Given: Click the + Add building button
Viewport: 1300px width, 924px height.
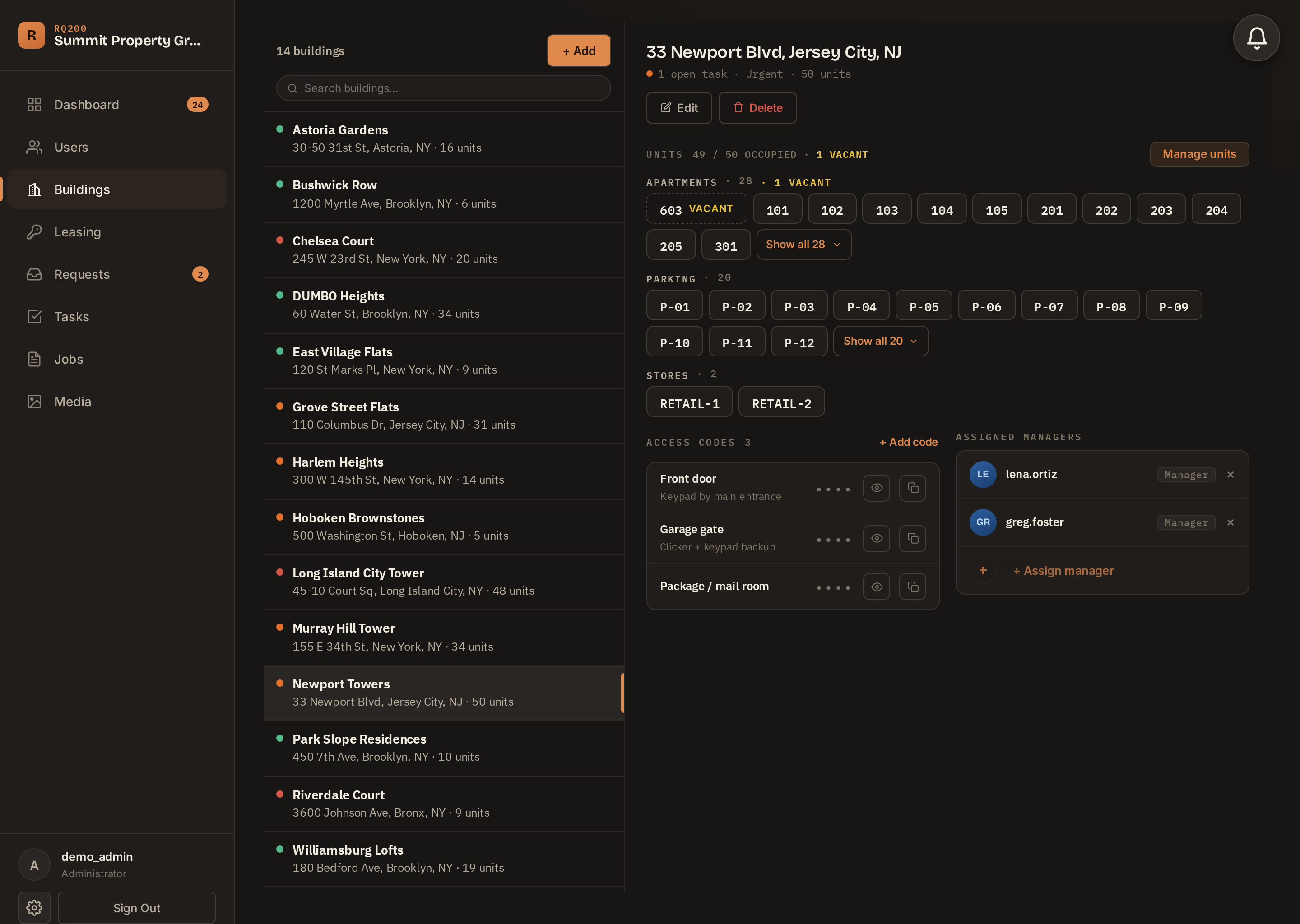Looking at the screenshot, I should pyautogui.click(x=579, y=51).
